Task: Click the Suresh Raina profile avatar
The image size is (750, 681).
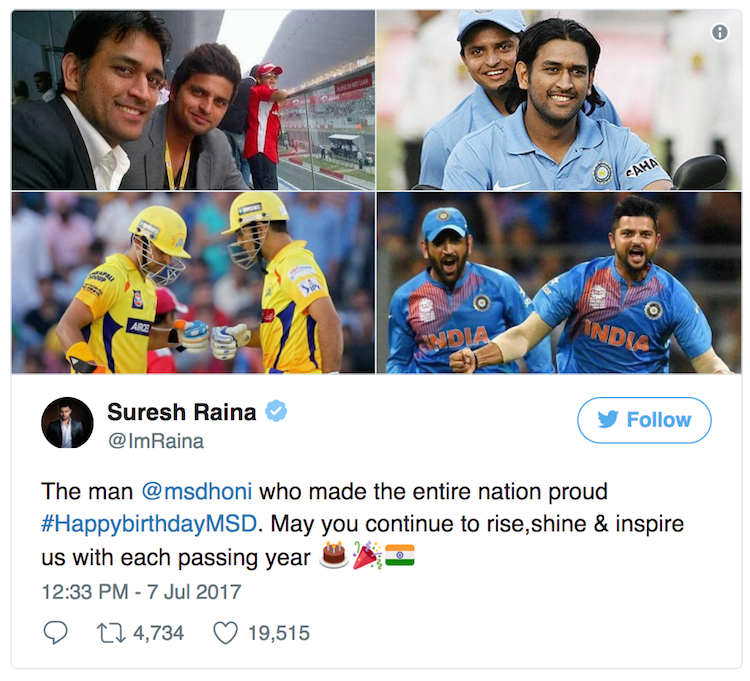Action: (67, 422)
